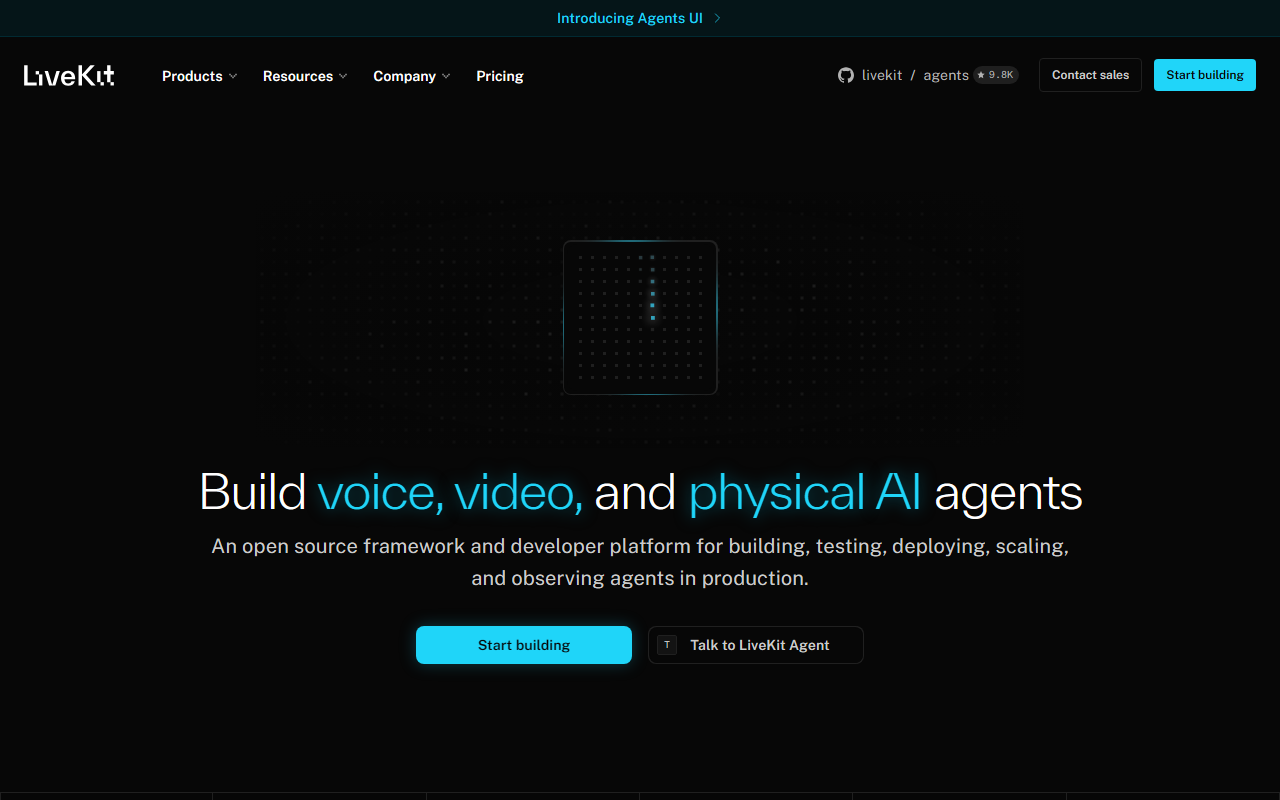
Task: Click the hero Start building button
Action: click(x=524, y=645)
